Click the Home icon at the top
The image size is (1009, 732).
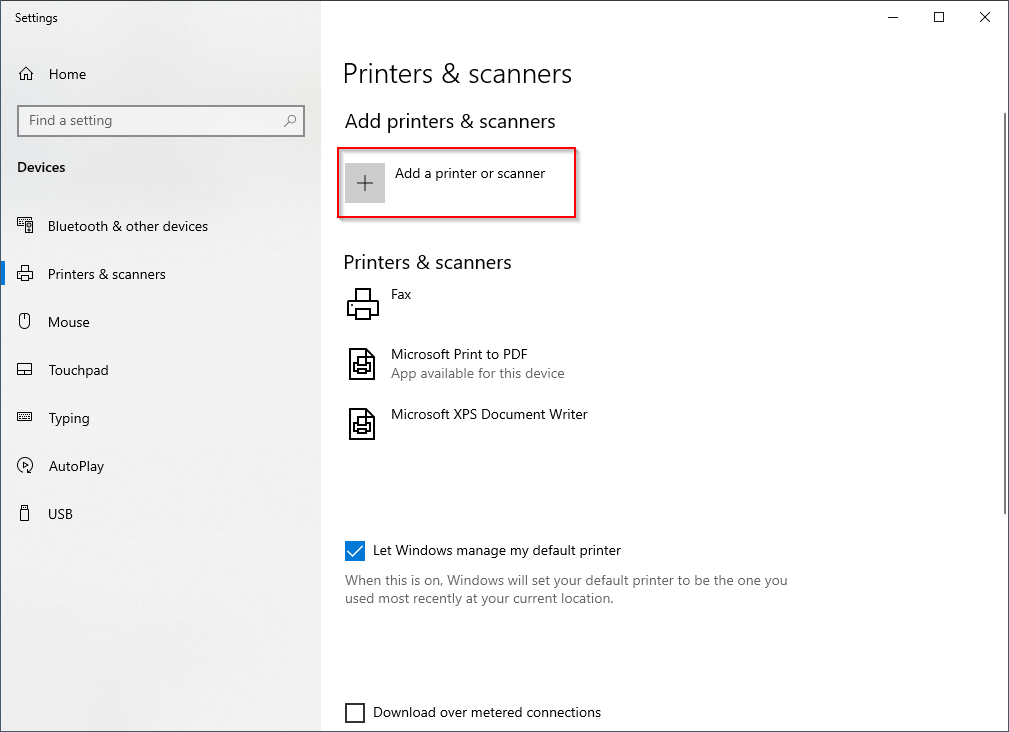point(25,74)
